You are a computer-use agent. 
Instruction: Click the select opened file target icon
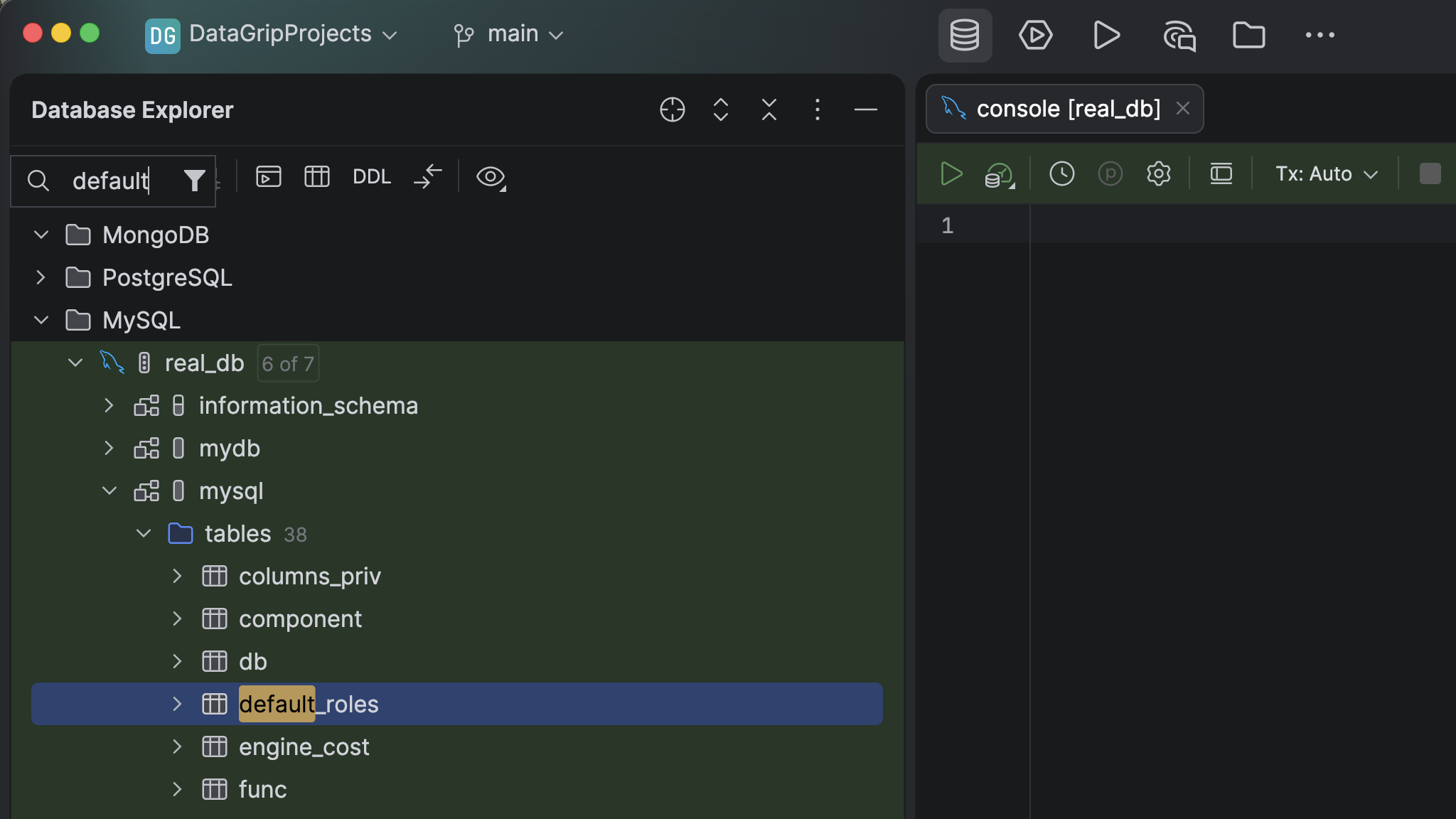[x=673, y=109]
